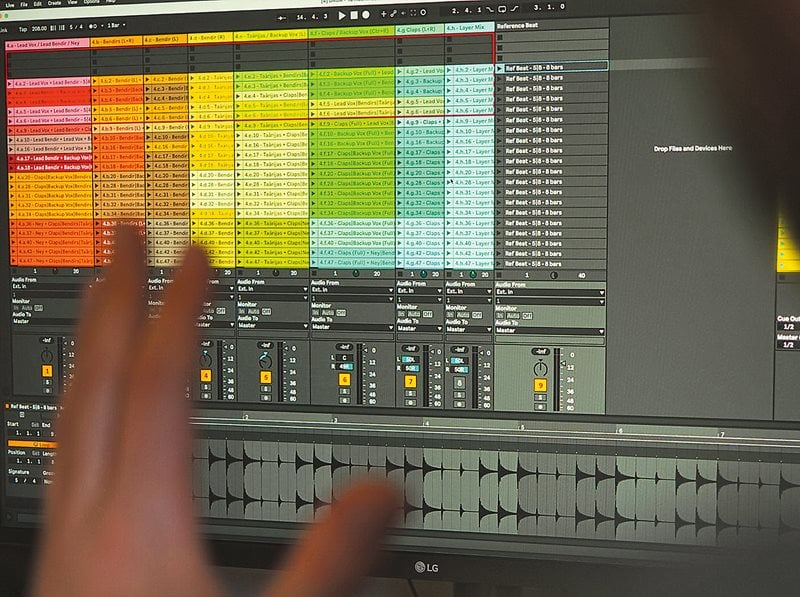The width and height of the screenshot is (800, 597).
Task: Toggle the metronome icon
Action: click(93, 26)
